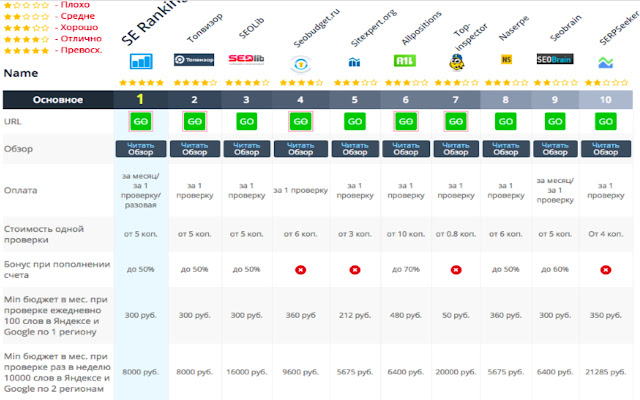The image size is (640, 400).
Task: Click the Allpositions A1L logo
Action: (404, 61)
